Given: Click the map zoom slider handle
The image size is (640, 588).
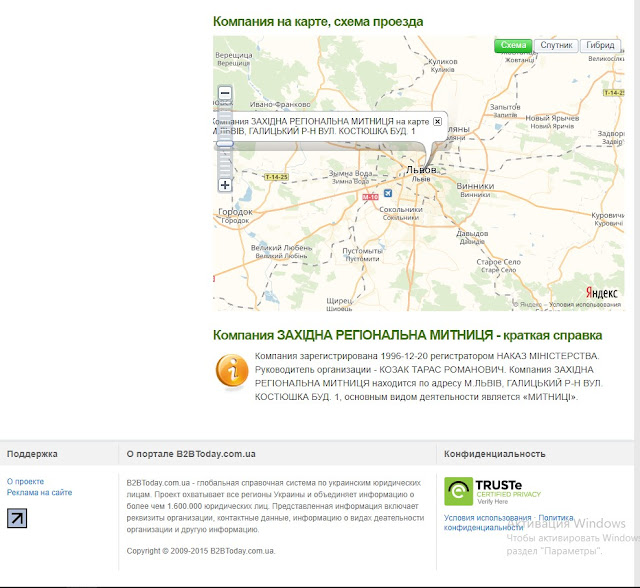Looking at the screenshot, I should 225,144.
